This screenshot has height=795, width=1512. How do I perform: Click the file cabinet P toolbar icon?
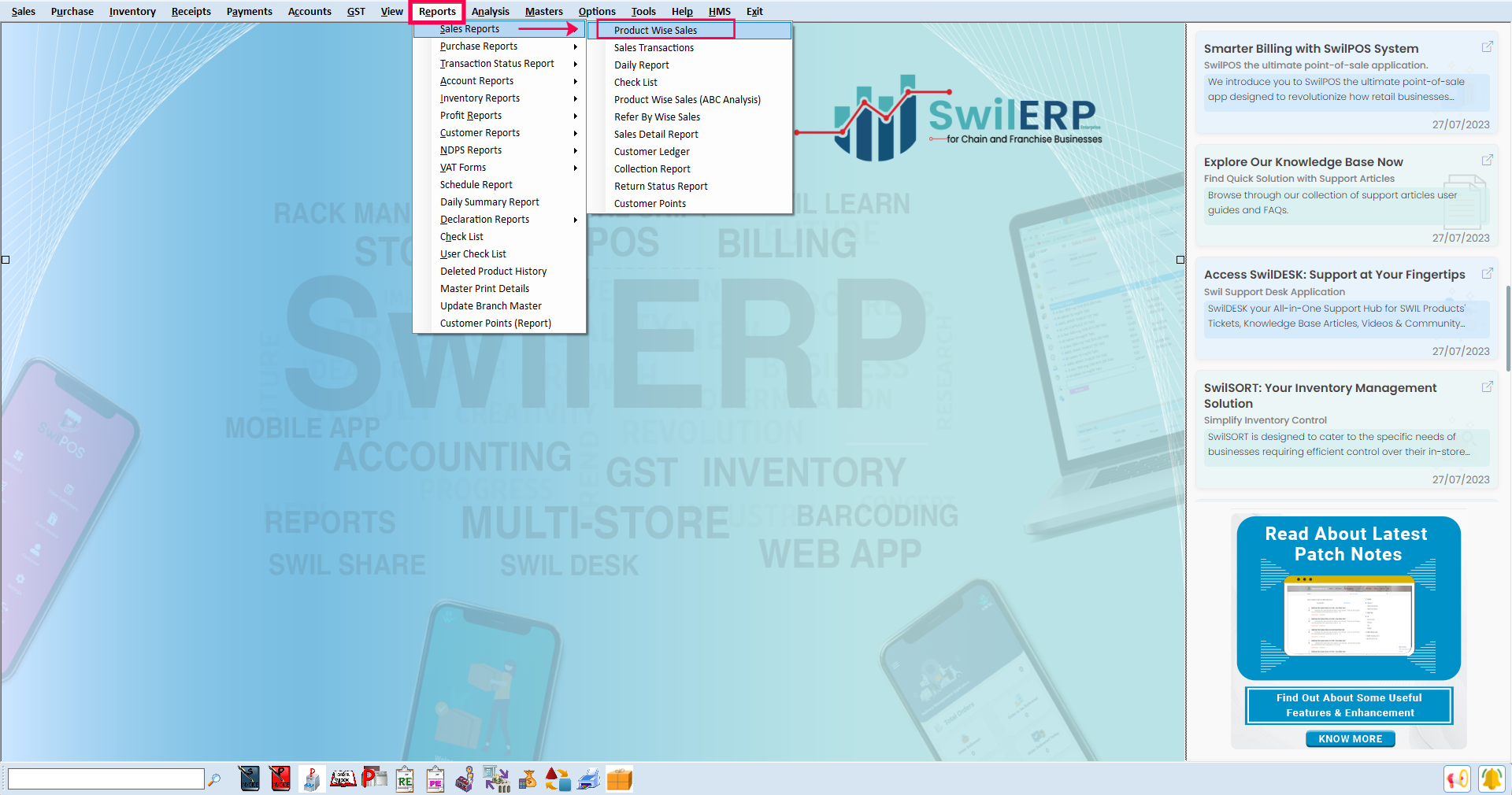point(312,778)
